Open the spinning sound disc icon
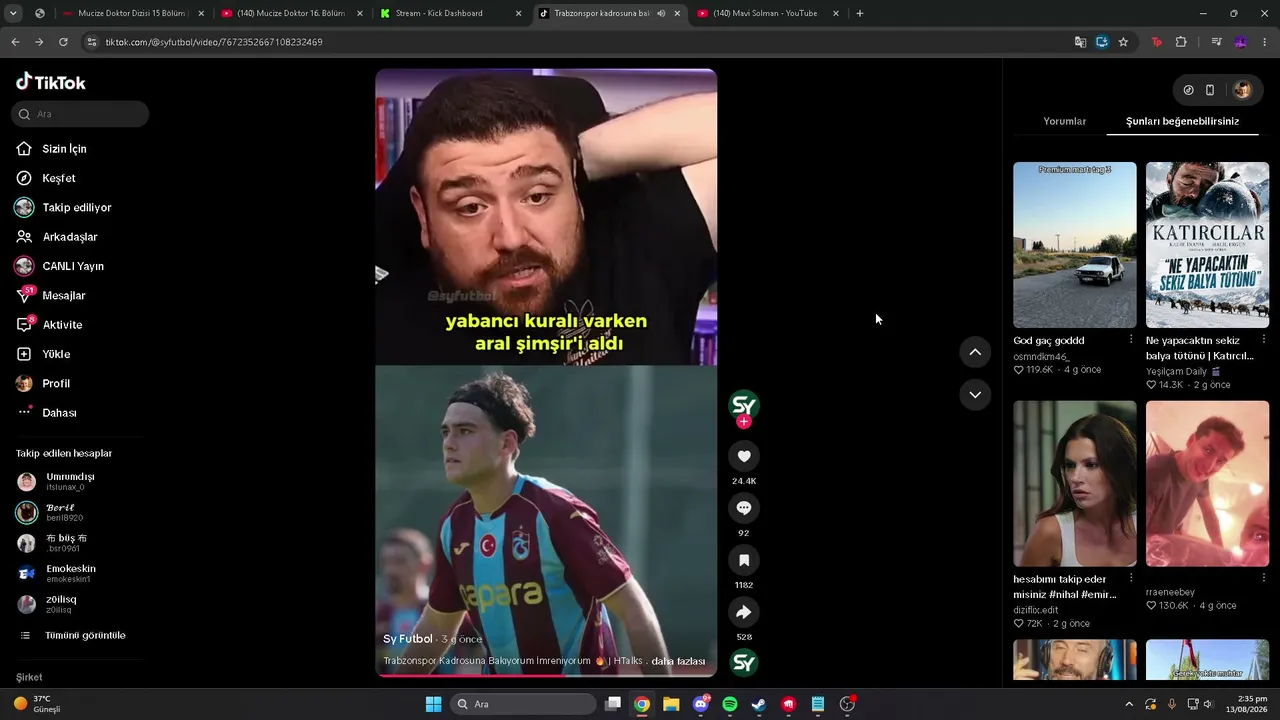1280x720 pixels. (744, 663)
